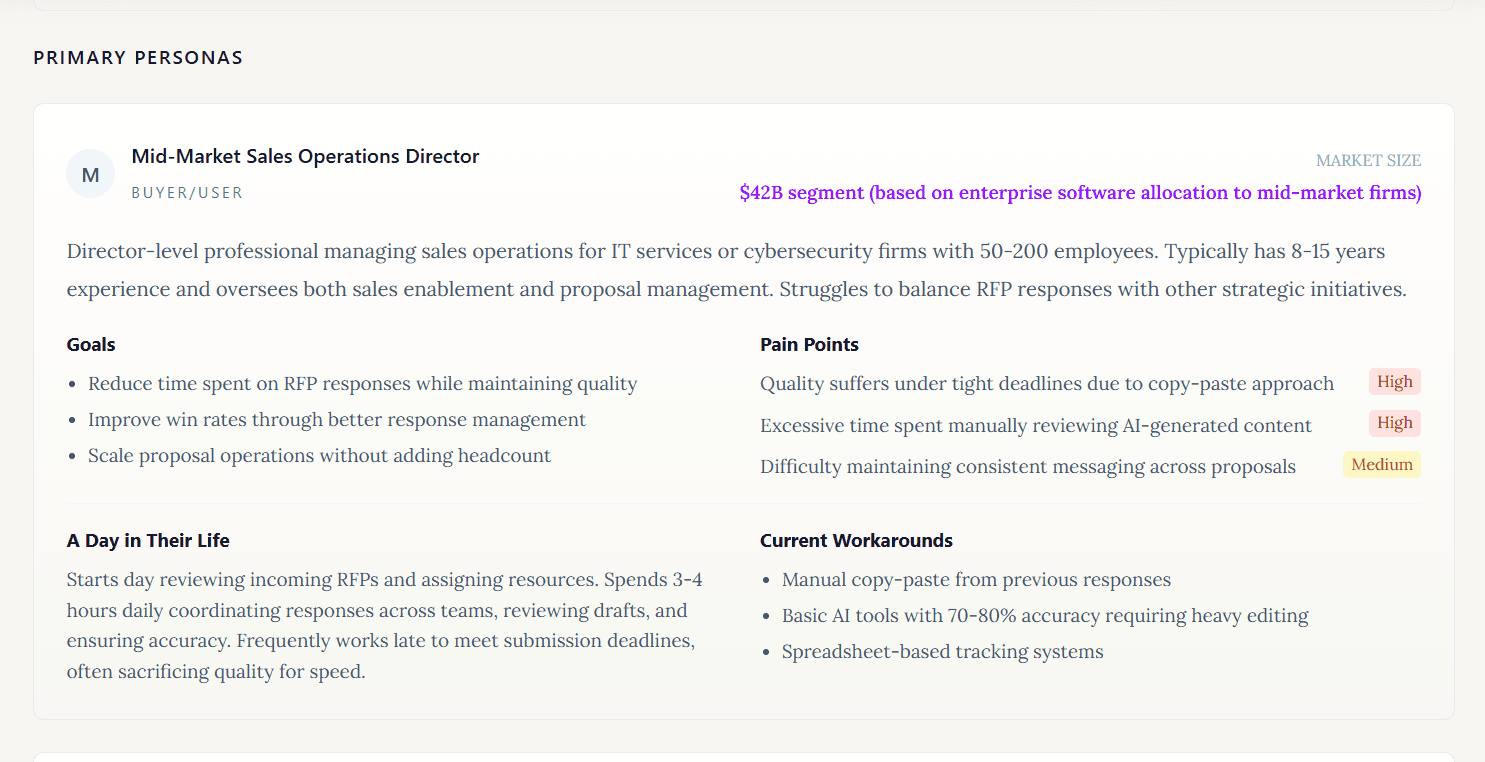The height and width of the screenshot is (762, 1485).
Task: Click the "Reduce time spent on RFP responses" goal
Action: click(x=362, y=384)
